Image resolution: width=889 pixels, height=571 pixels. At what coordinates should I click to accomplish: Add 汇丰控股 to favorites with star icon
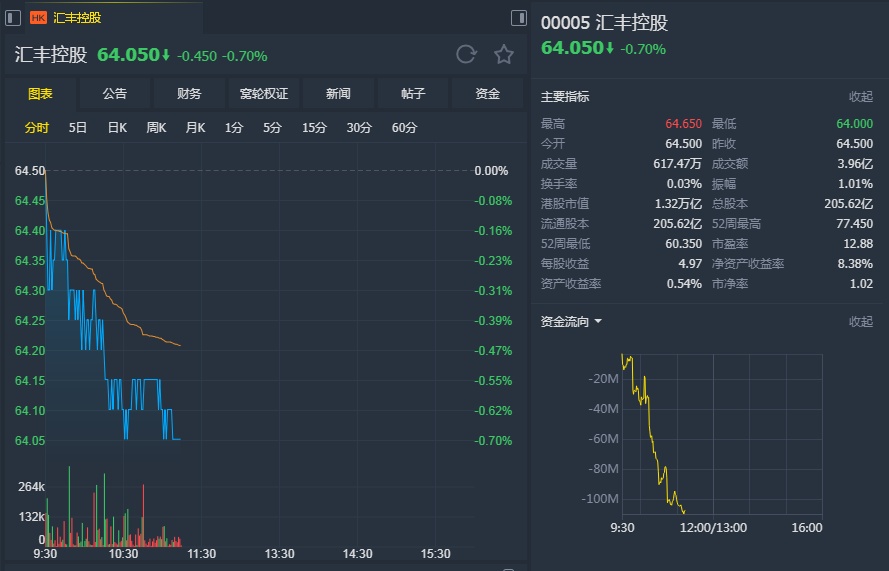pyautogui.click(x=503, y=54)
